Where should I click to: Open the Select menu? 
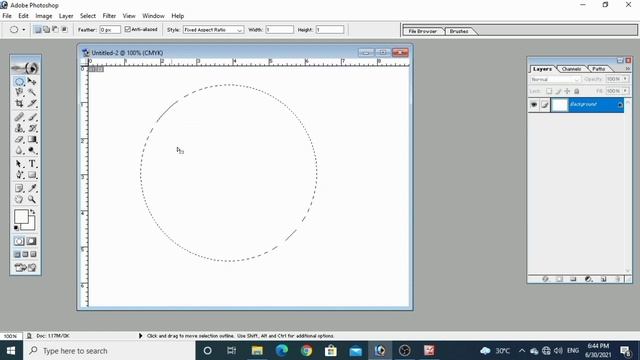coord(87,16)
